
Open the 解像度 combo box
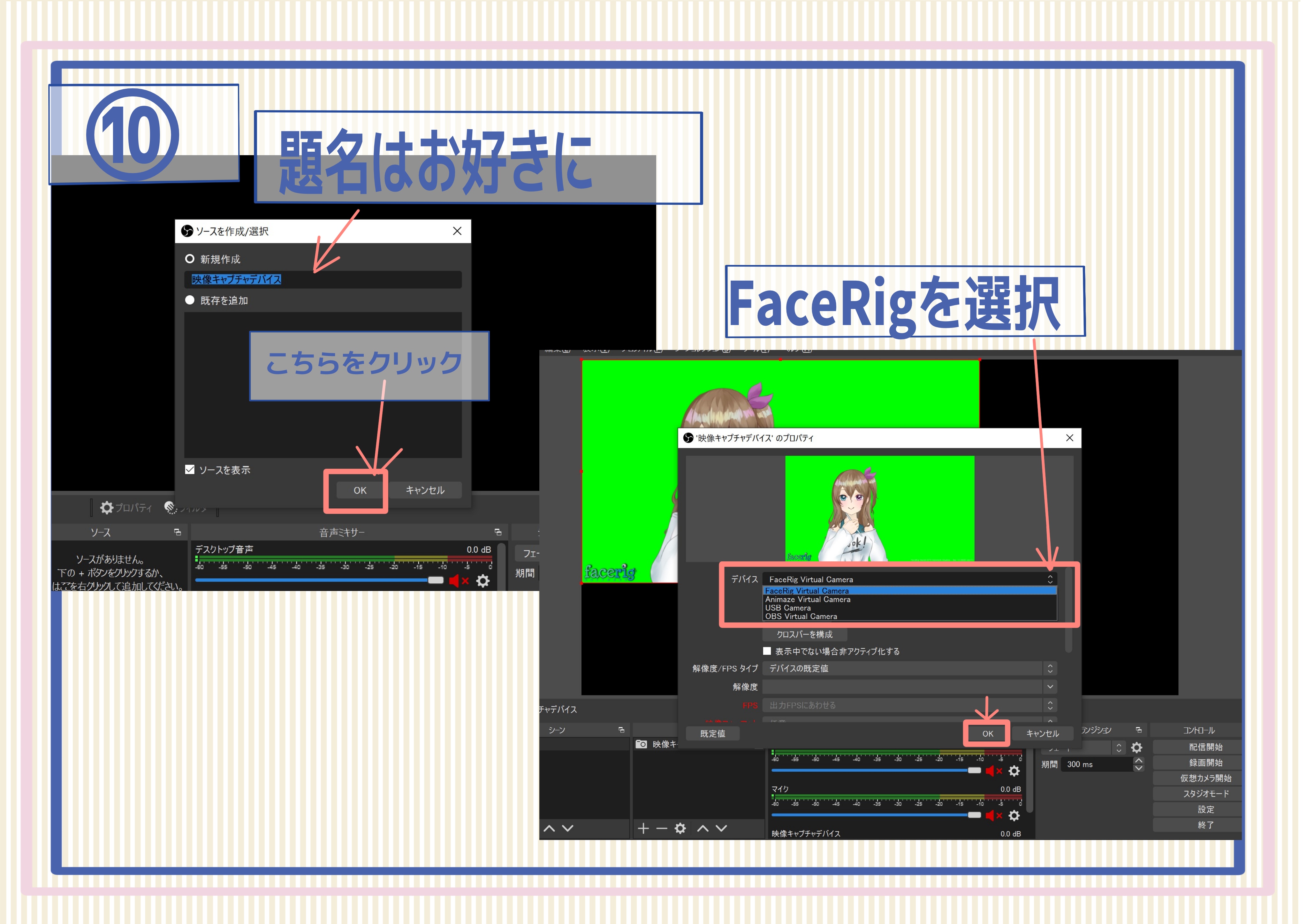coord(910,686)
